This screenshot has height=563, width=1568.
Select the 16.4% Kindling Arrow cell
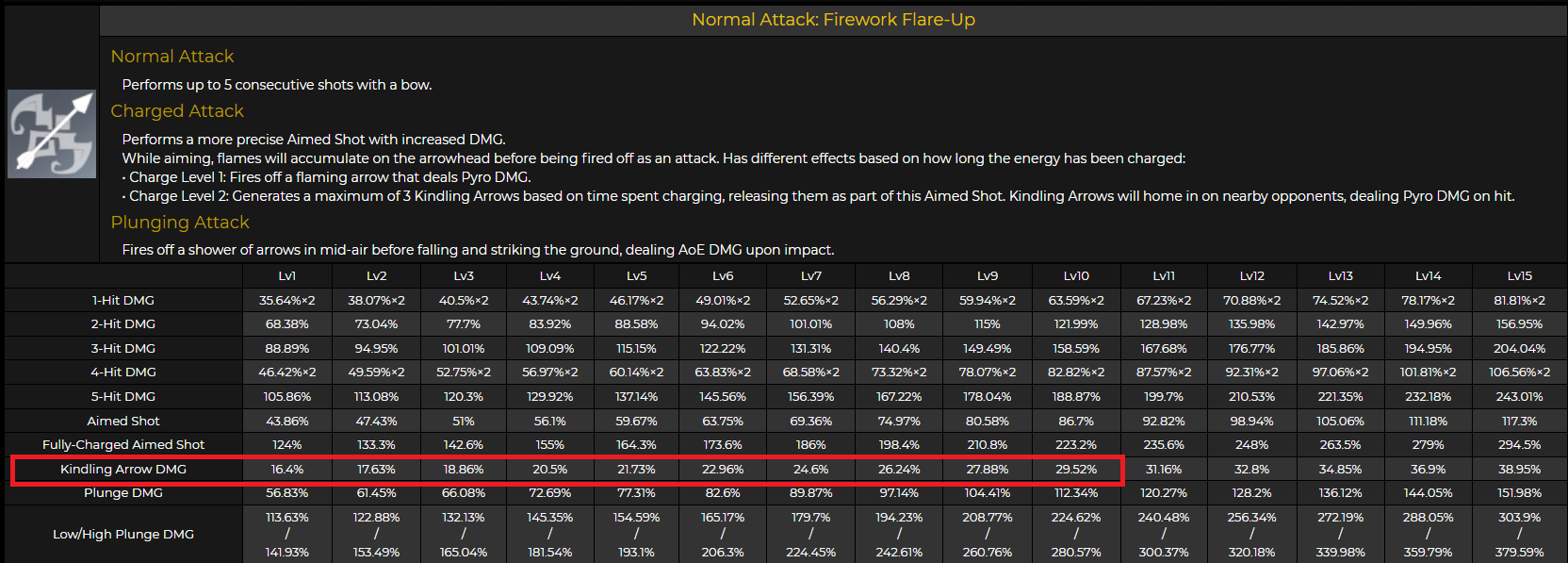(287, 469)
